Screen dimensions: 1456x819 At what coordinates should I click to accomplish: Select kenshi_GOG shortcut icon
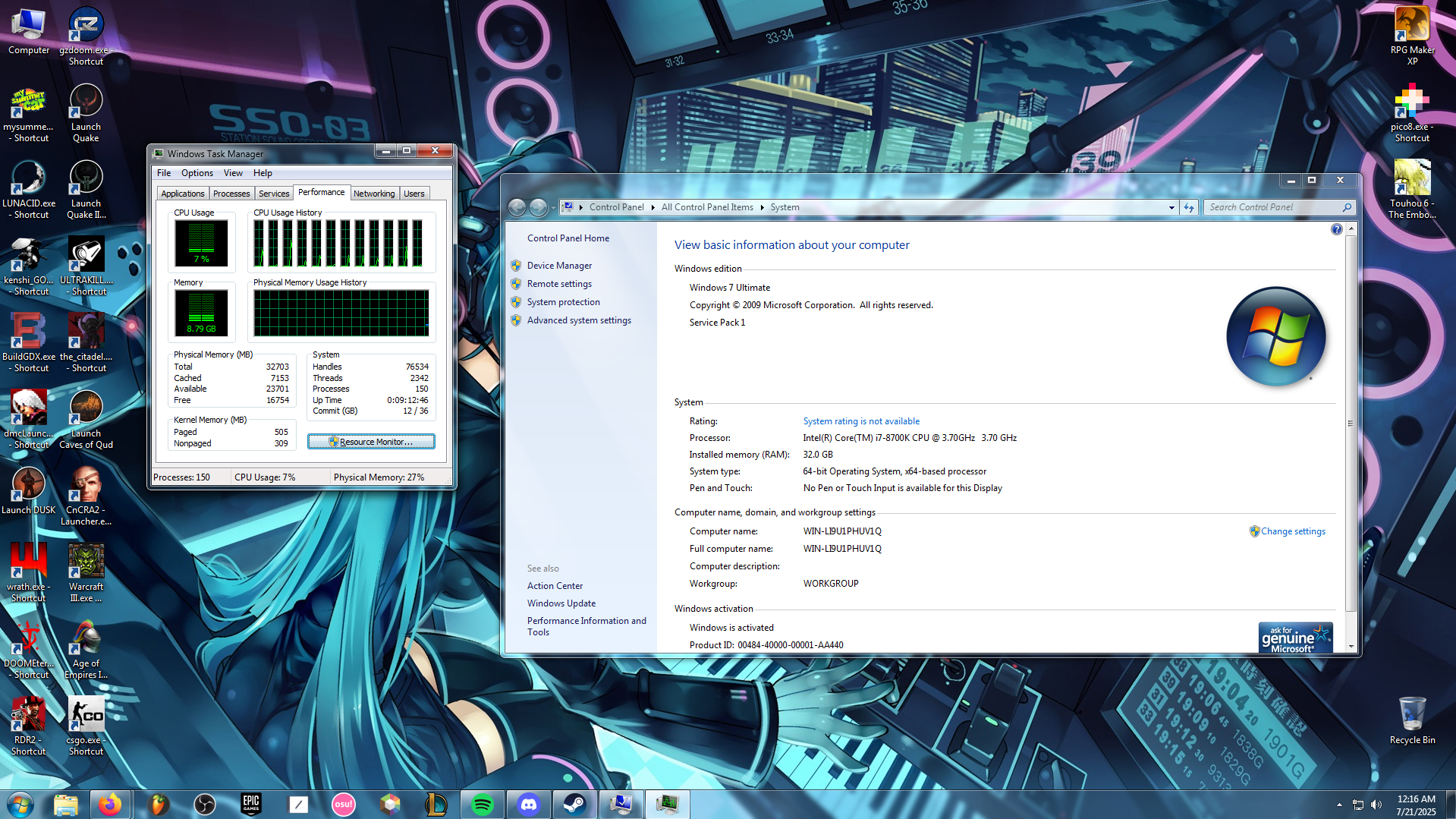(x=28, y=266)
